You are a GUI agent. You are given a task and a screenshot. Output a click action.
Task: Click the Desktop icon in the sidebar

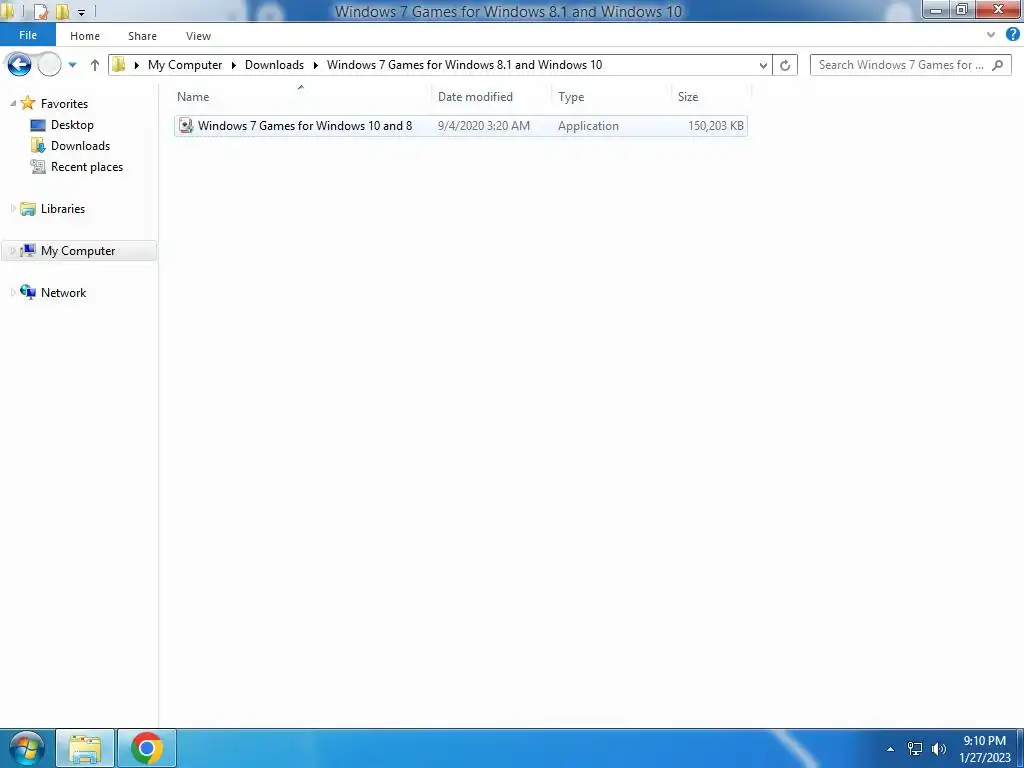coord(38,125)
